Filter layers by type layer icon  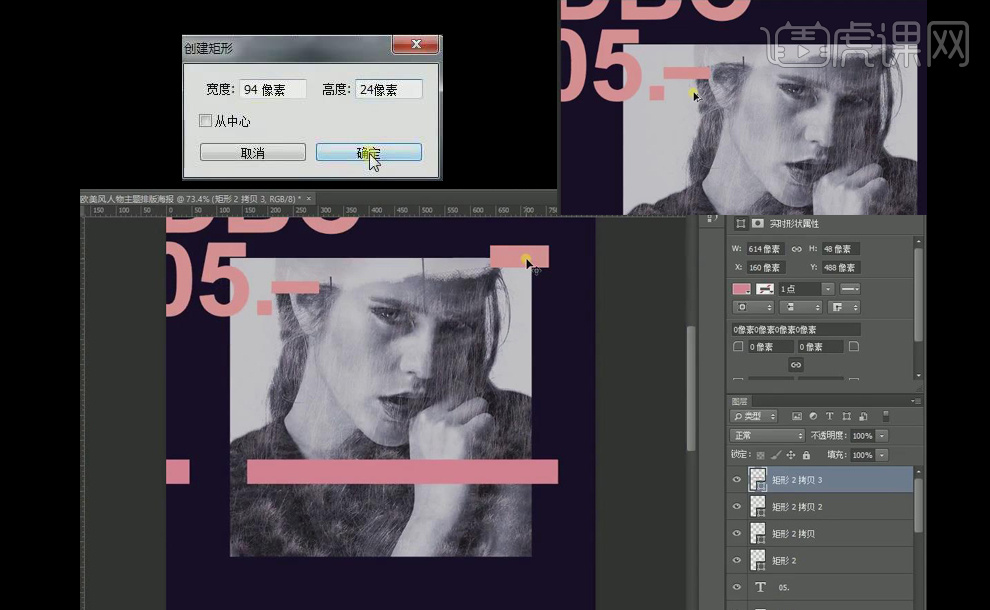830,416
